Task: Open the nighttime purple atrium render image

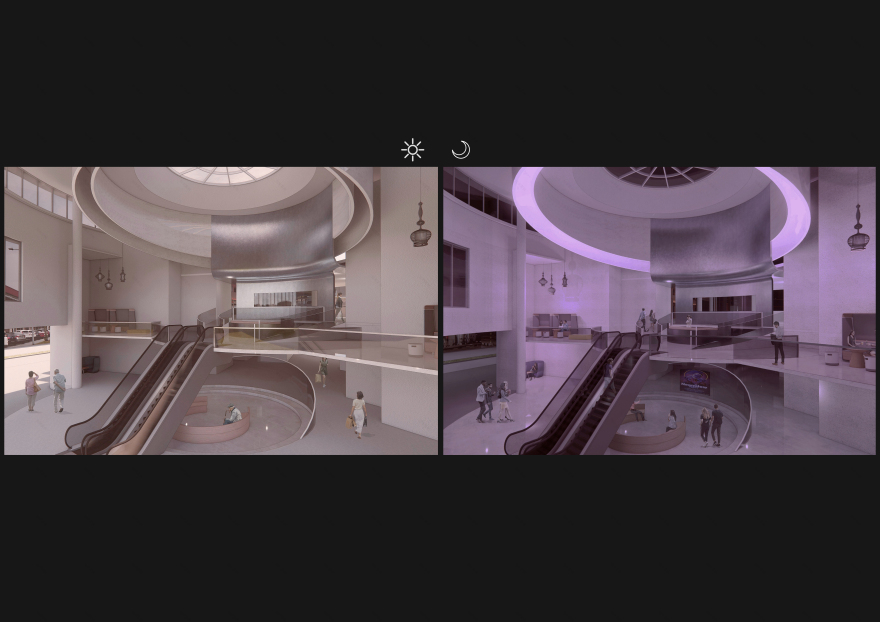Action: coord(659,310)
